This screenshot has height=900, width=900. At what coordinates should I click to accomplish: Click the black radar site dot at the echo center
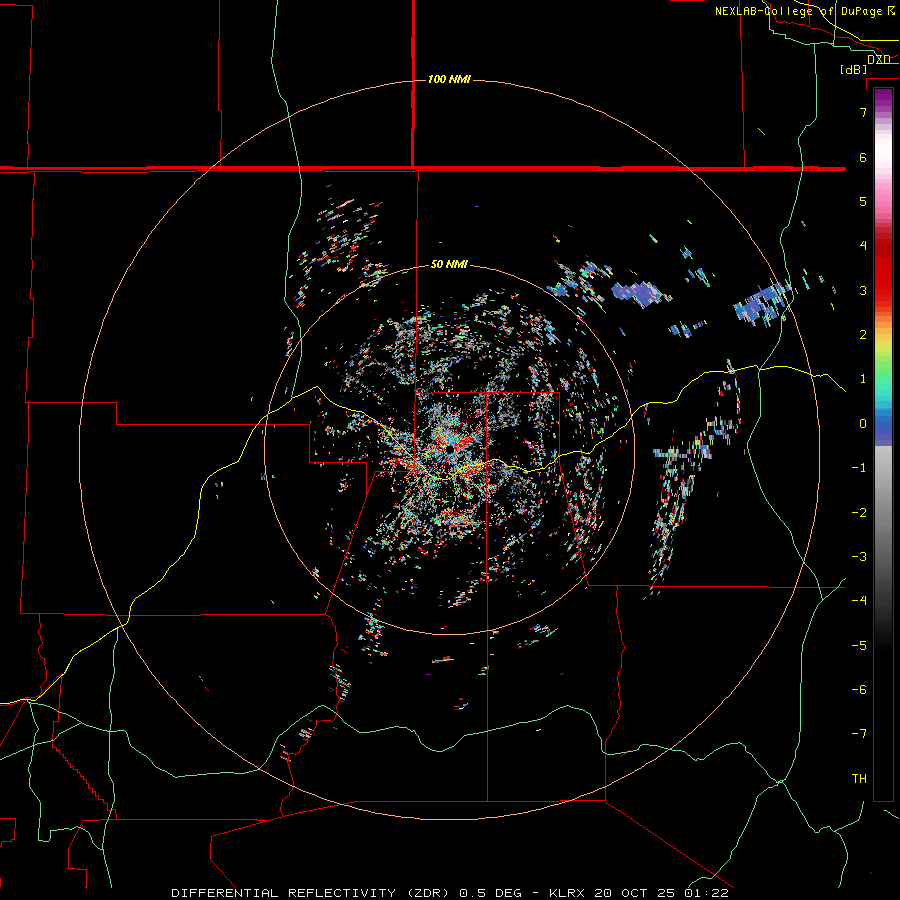[451, 448]
